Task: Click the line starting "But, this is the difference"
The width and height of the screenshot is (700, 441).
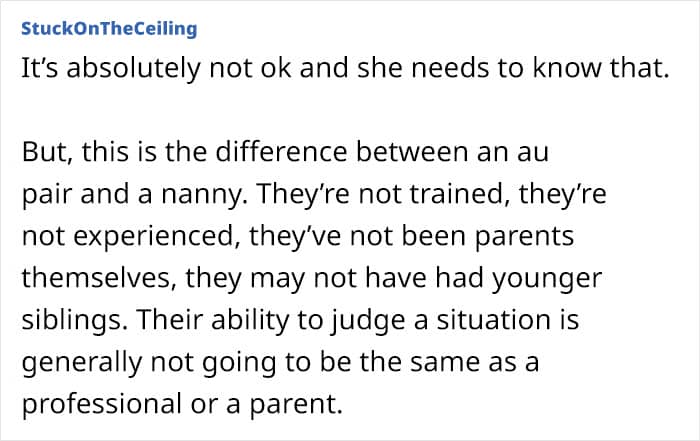Action: click(285, 152)
